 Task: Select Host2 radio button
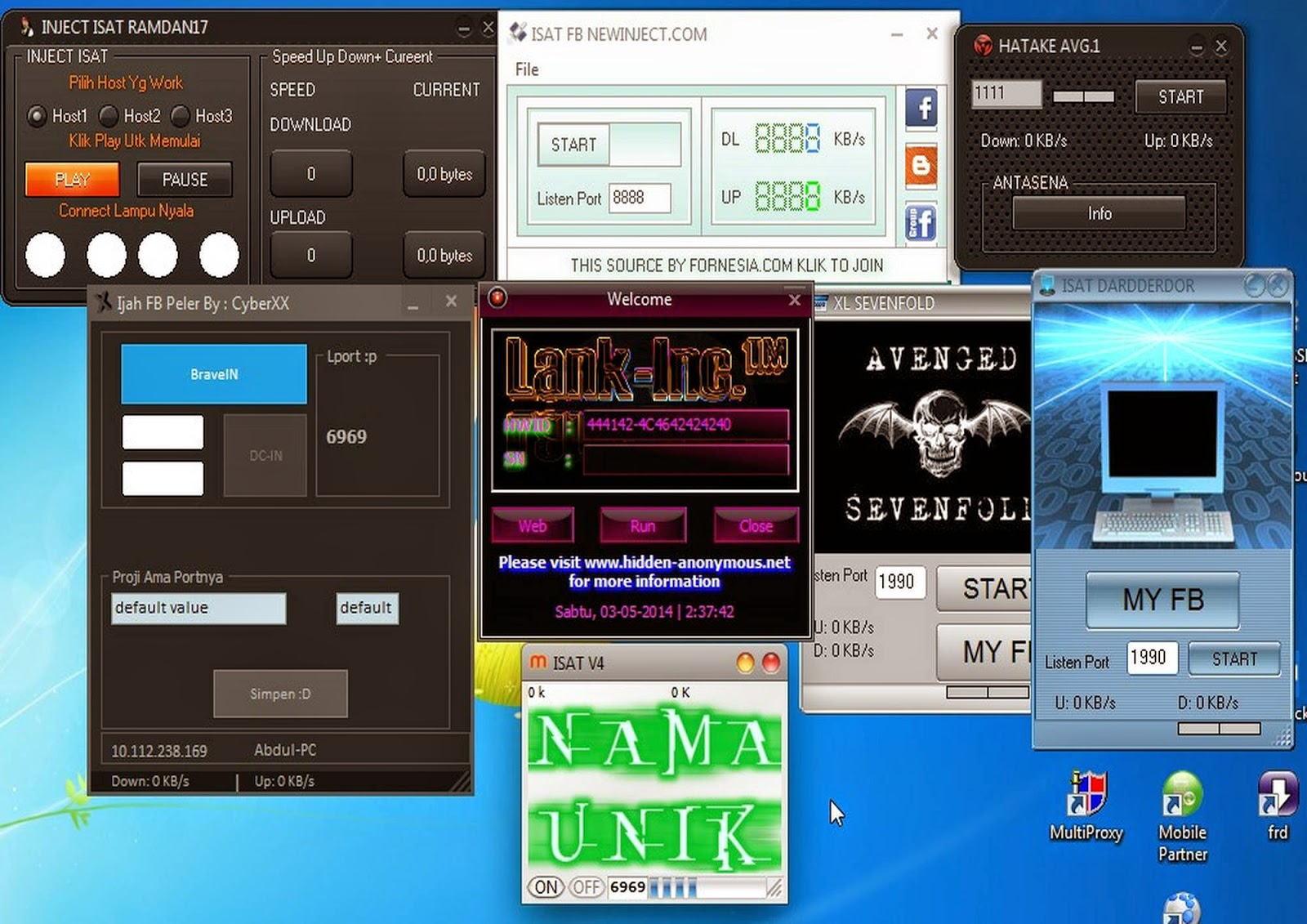(108, 116)
